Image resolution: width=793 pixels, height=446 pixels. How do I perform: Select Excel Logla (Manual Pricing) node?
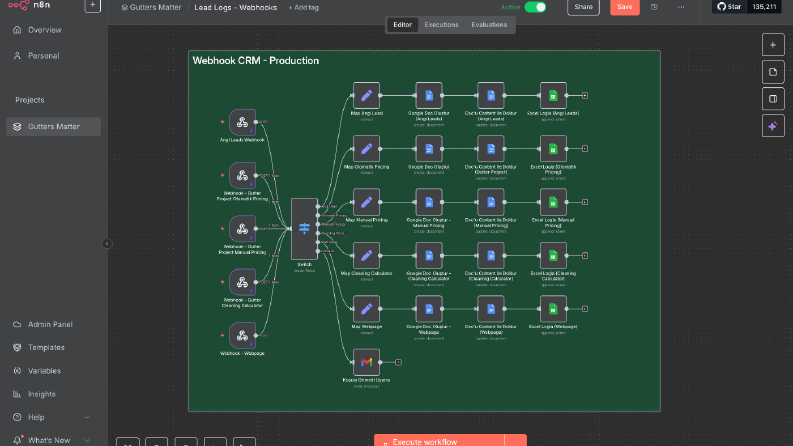(x=553, y=202)
